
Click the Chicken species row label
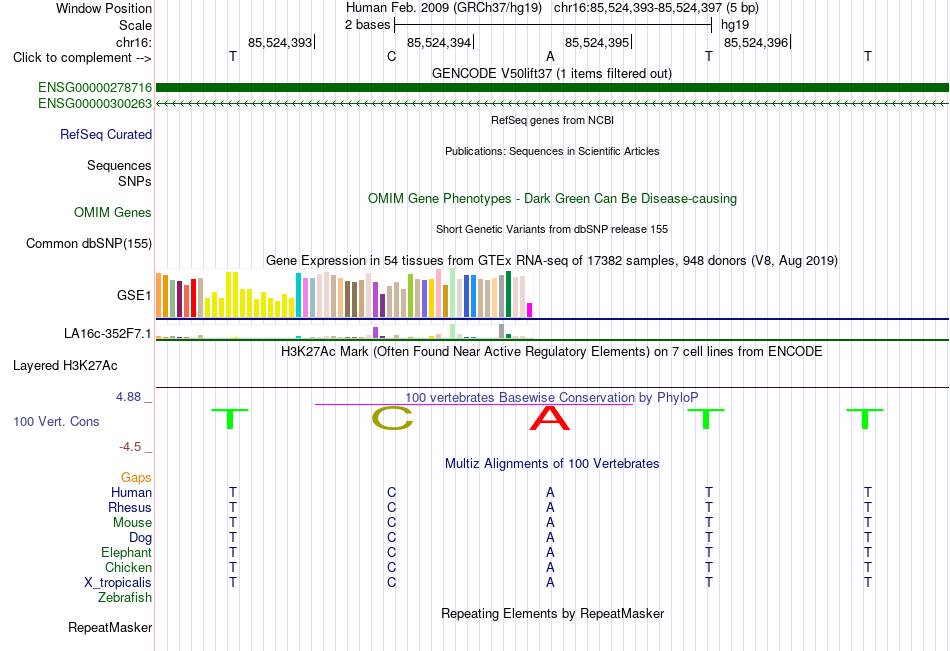(x=128, y=567)
